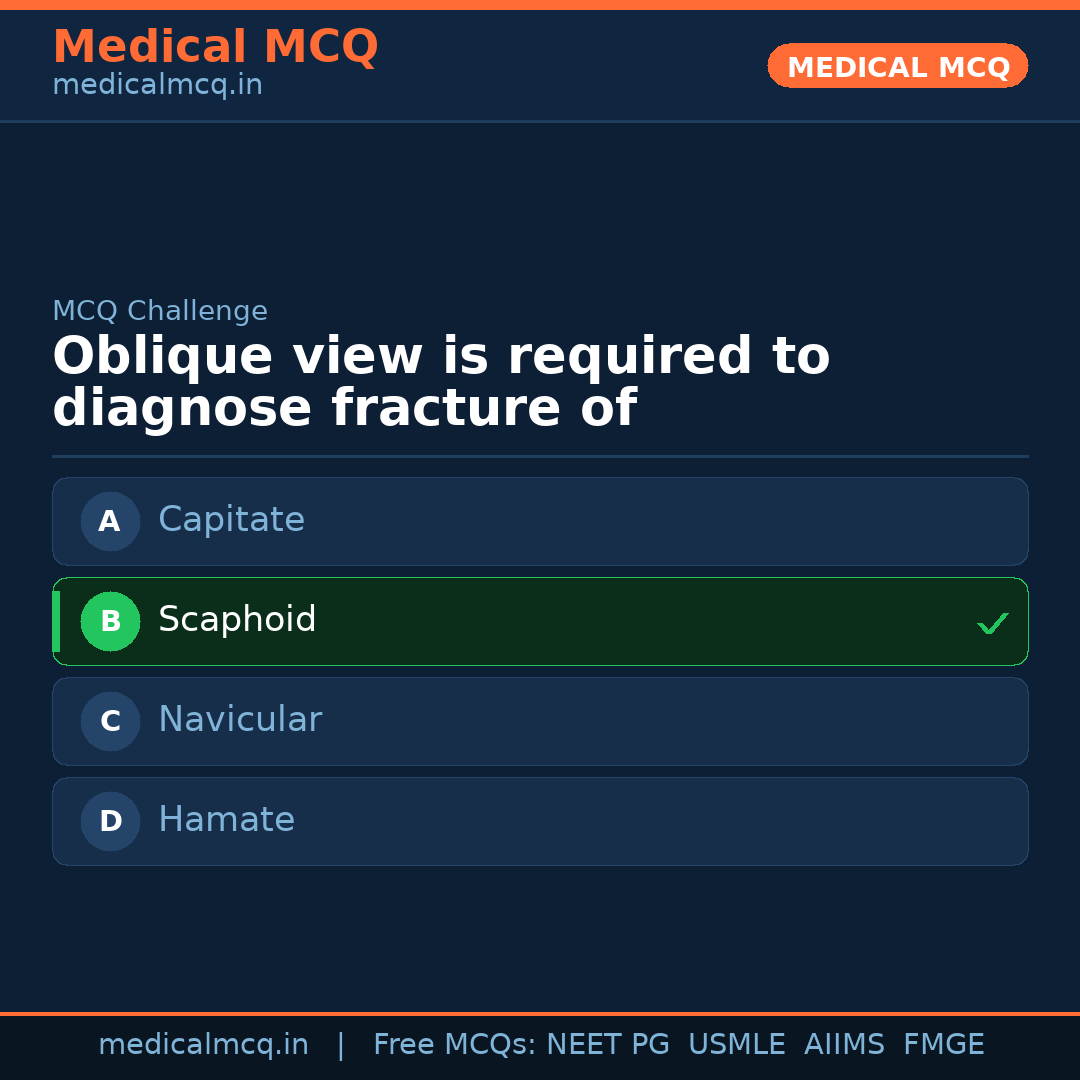This screenshot has width=1080, height=1080.
Task: Click the USMLE footer text
Action: pyautogui.click(x=737, y=1044)
